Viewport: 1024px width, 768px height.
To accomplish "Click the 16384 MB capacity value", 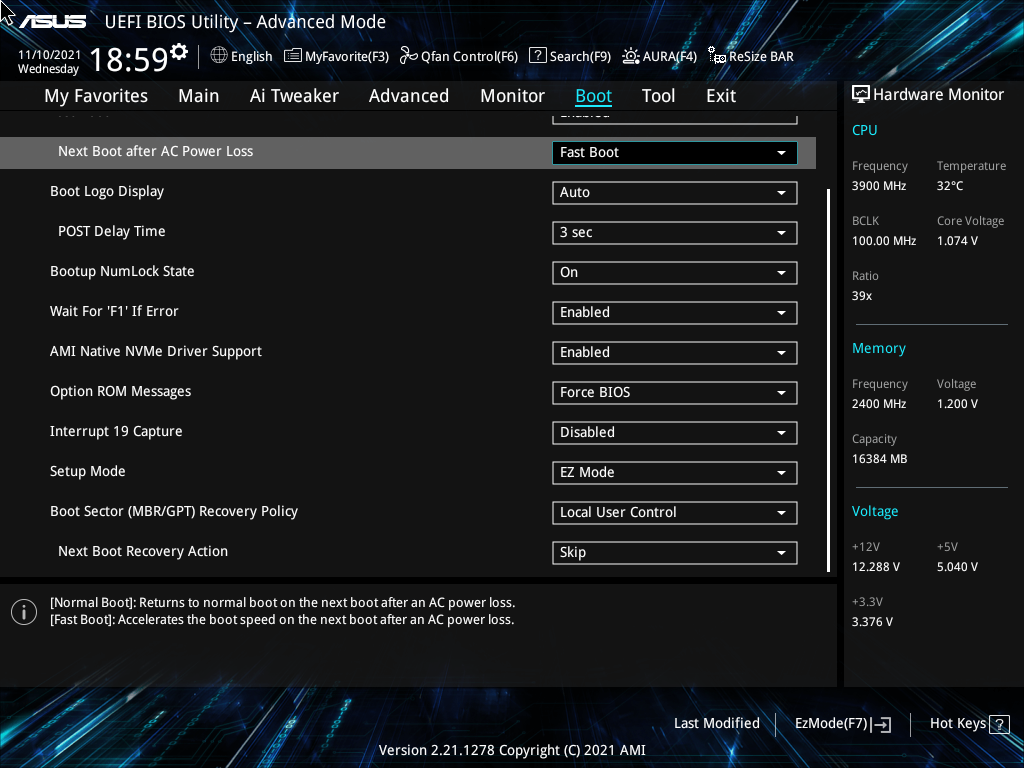I will point(880,459).
